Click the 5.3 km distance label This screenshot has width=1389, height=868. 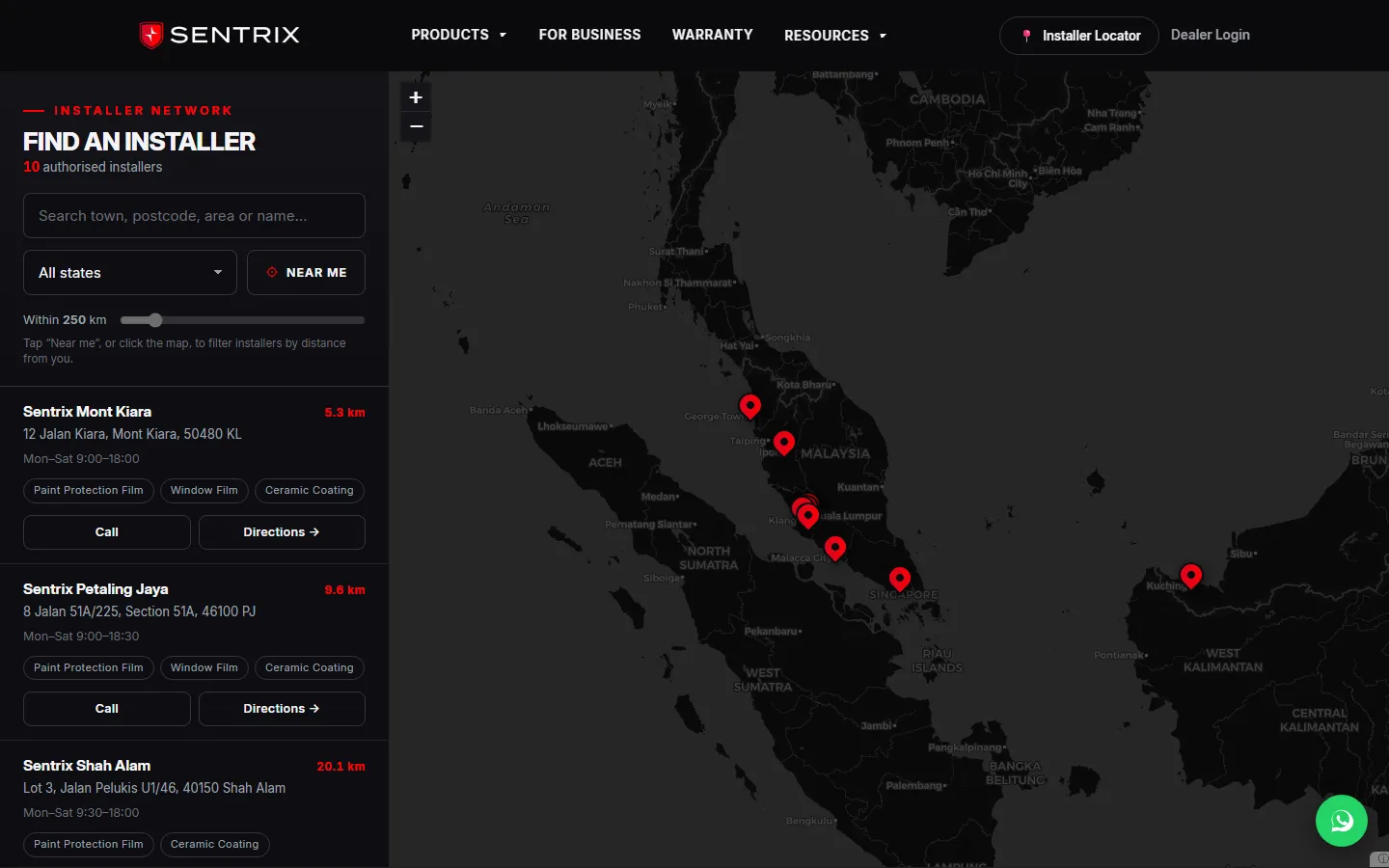[344, 413]
